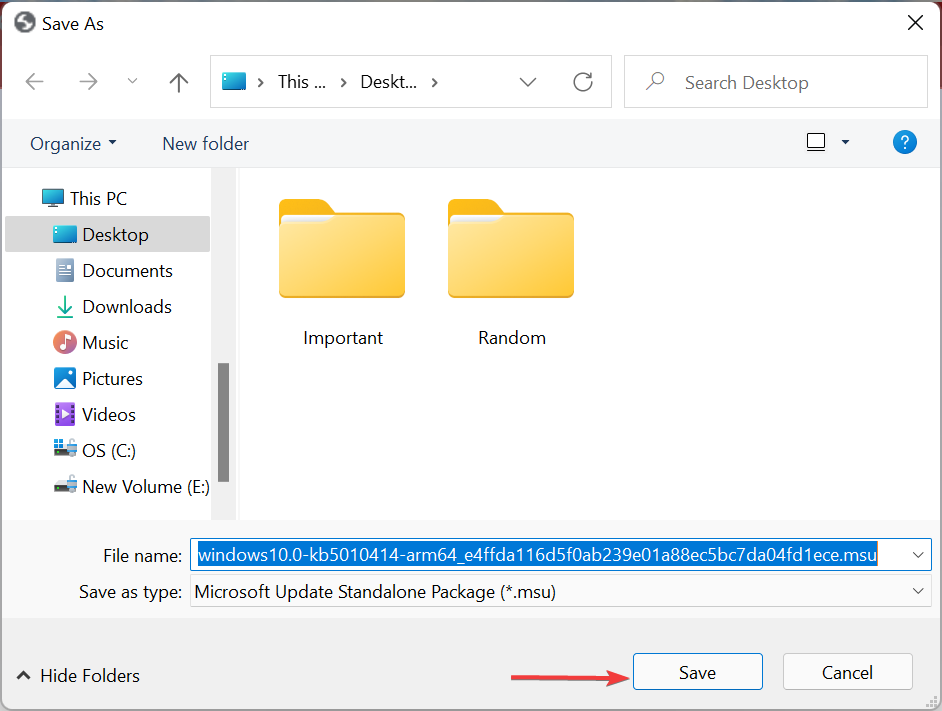Click the Downloads arrow icon
Viewport: 942px width, 711px height.
point(65,307)
